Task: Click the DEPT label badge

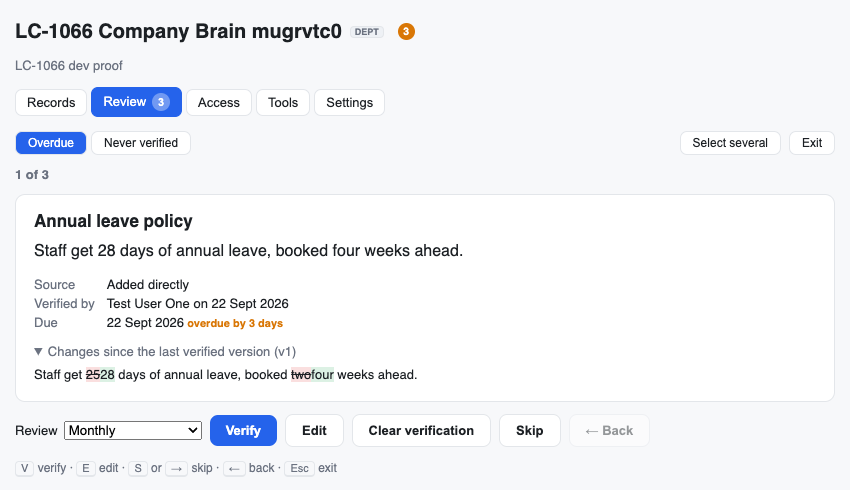Action: click(x=367, y=32)
